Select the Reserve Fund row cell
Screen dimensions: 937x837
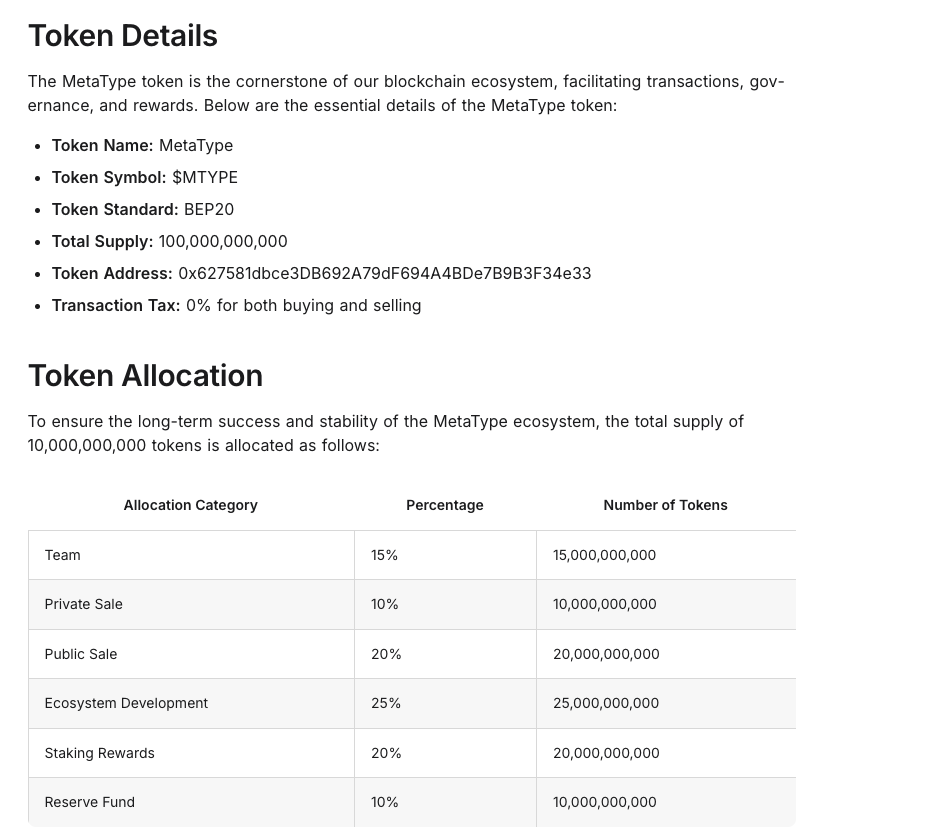(x=90, y=802)
